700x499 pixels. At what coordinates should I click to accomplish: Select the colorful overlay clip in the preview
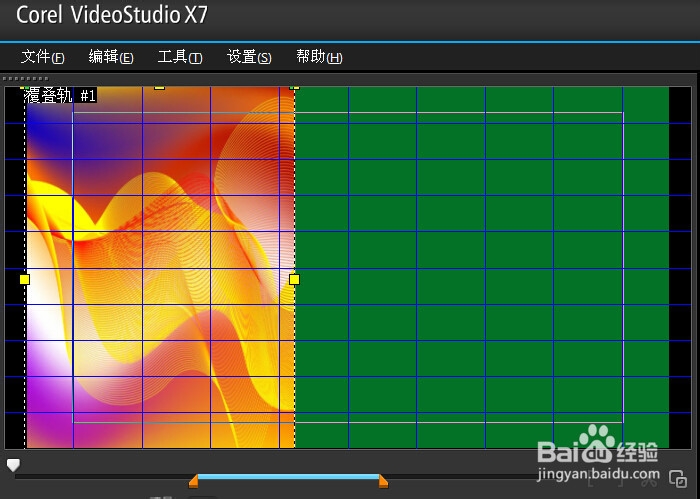[x=160, y=268]
